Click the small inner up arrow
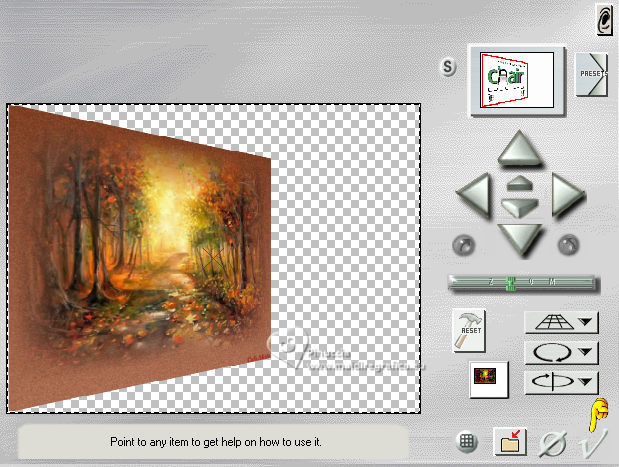Image resolution: width=619 pixels, height=467 pixels. (x=520, y=184)
